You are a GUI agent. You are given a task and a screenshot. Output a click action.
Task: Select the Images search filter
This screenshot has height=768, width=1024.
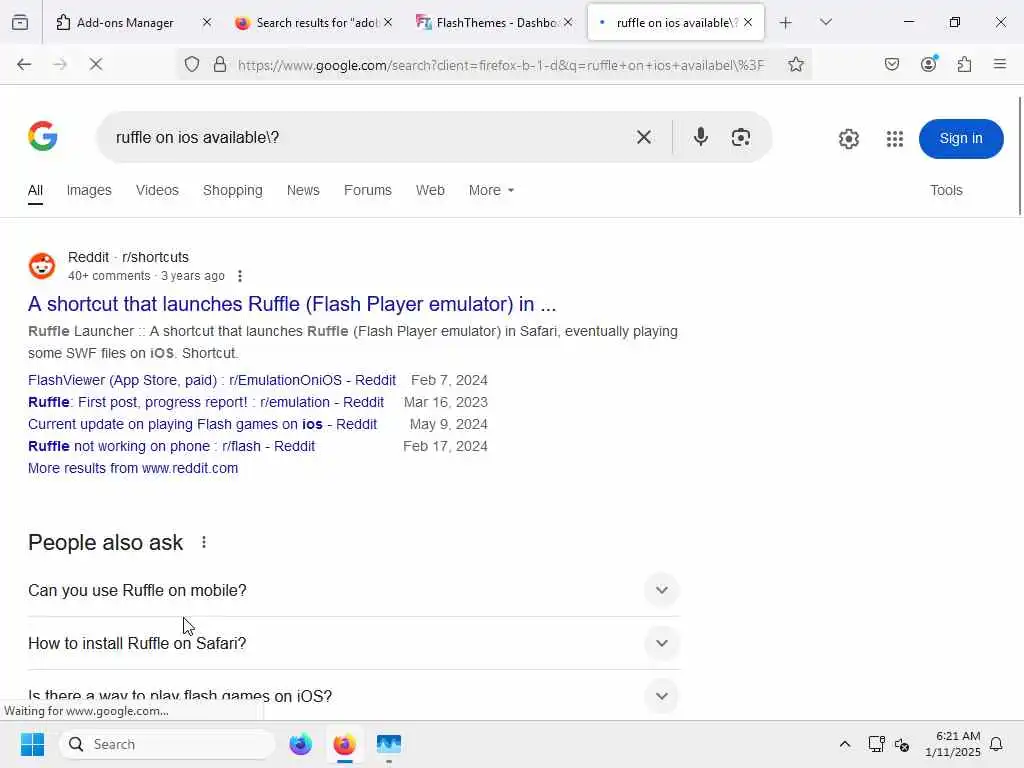89,190
